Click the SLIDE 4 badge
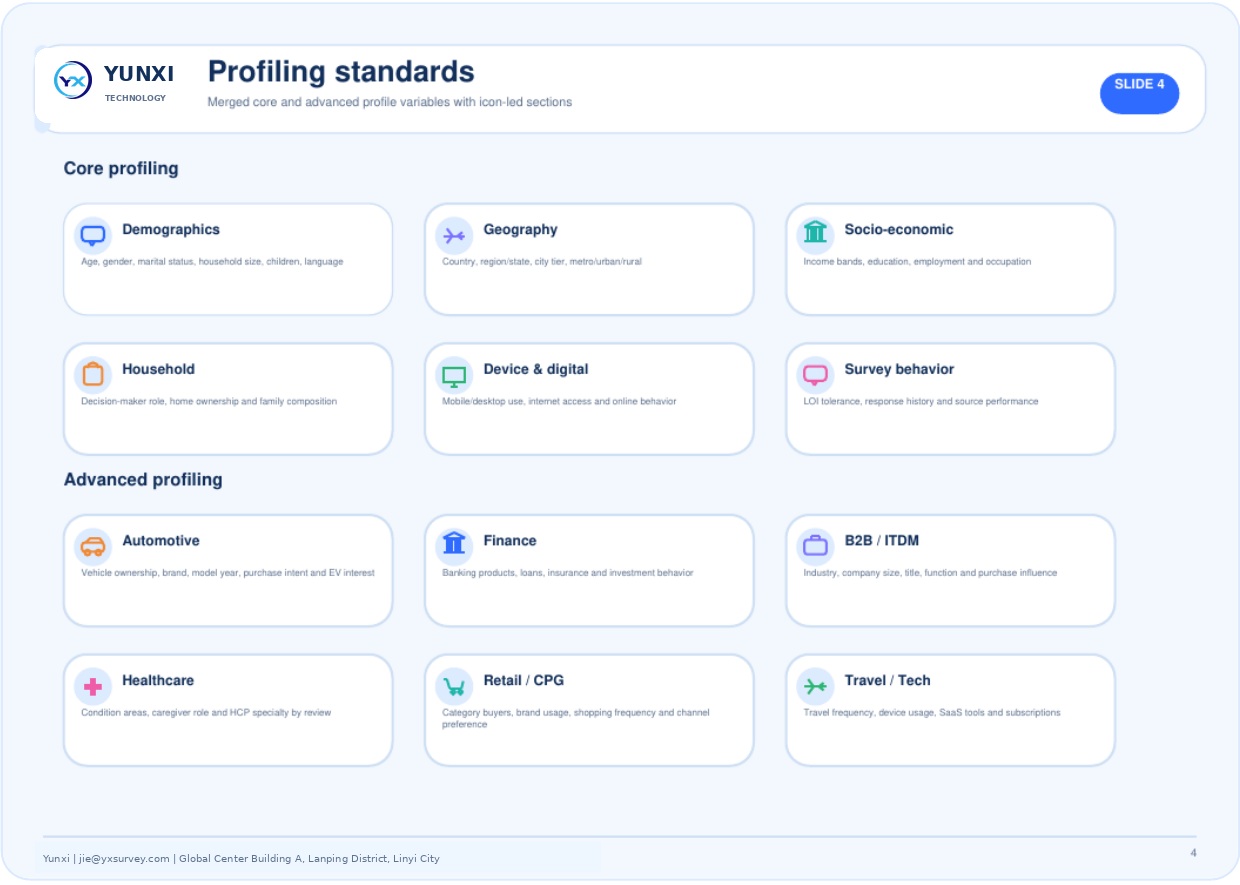This screenshot has width=1240, height=885. point(1139,93)
